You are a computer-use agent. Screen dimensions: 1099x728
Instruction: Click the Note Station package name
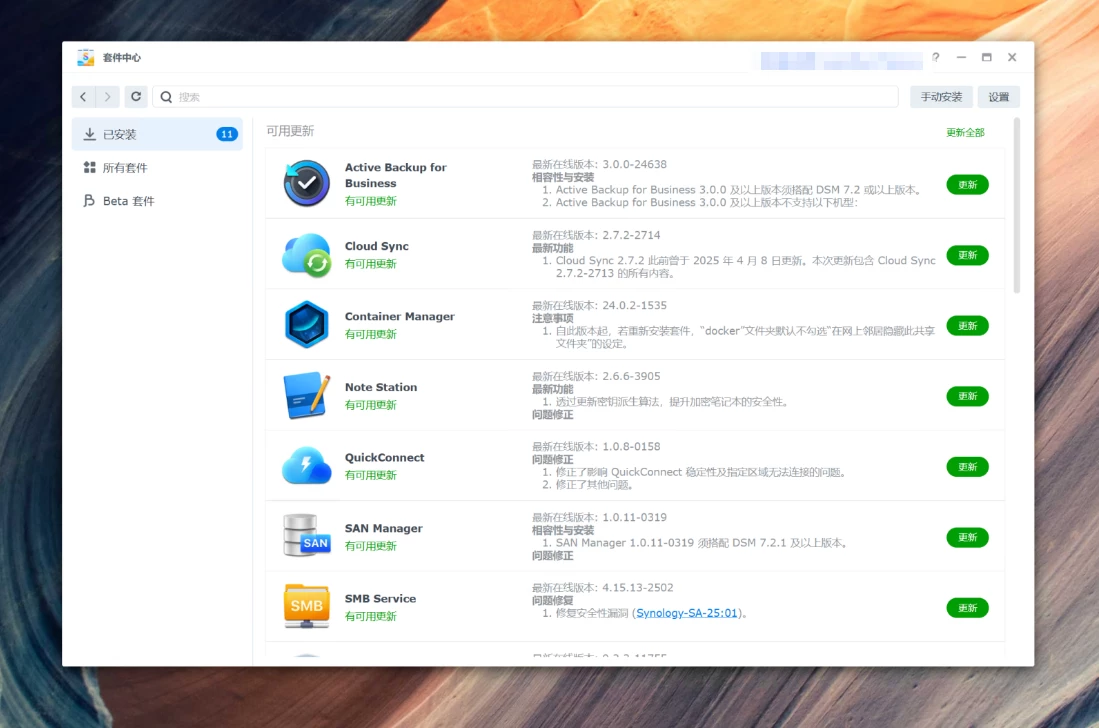(x=381, y=387)
